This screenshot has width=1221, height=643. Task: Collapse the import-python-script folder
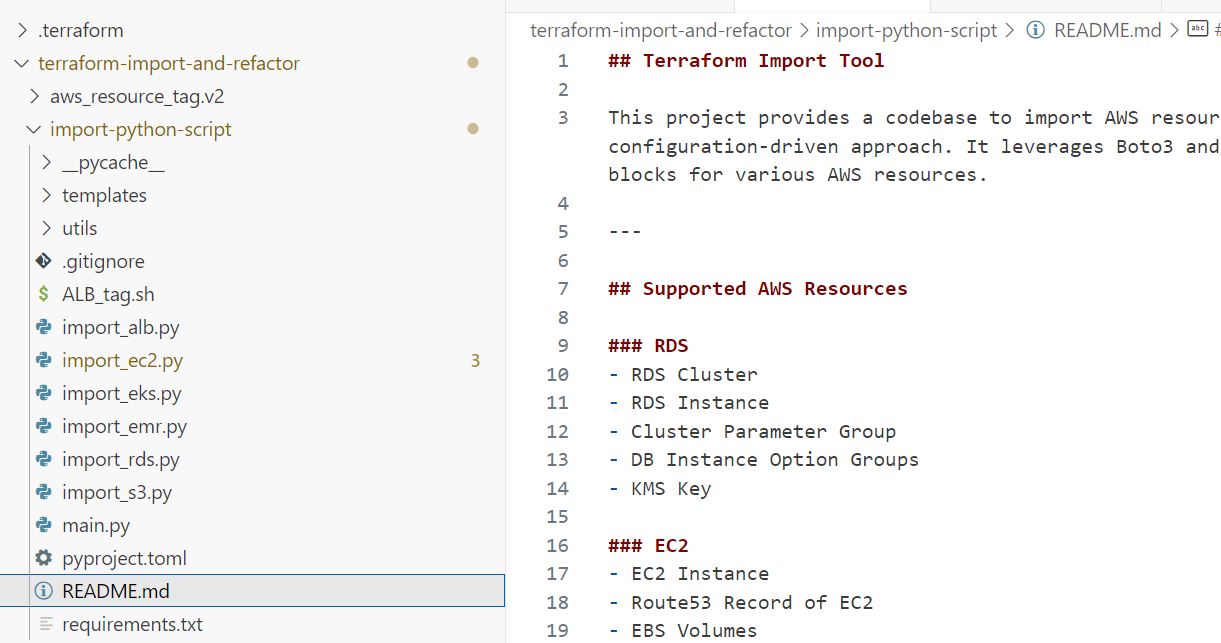click(x=35, y=130)
